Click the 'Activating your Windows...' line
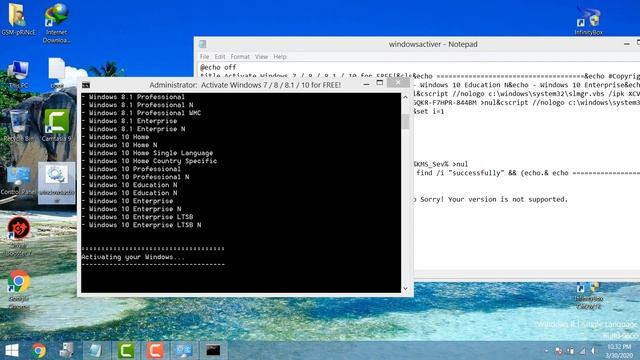Image resolution: width=640 pixels, height=360 pixels. 133,257
